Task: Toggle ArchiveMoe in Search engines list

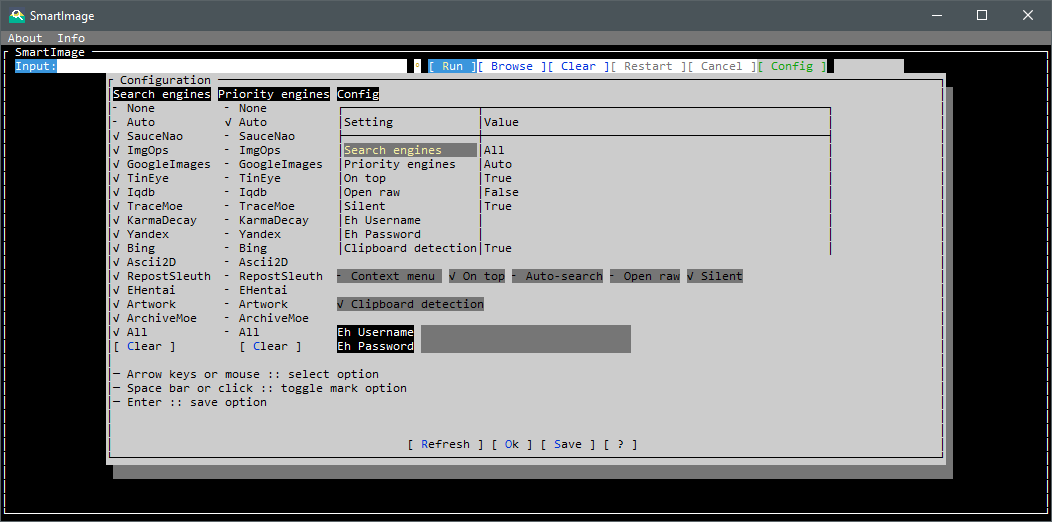Action: coord(155,318)
